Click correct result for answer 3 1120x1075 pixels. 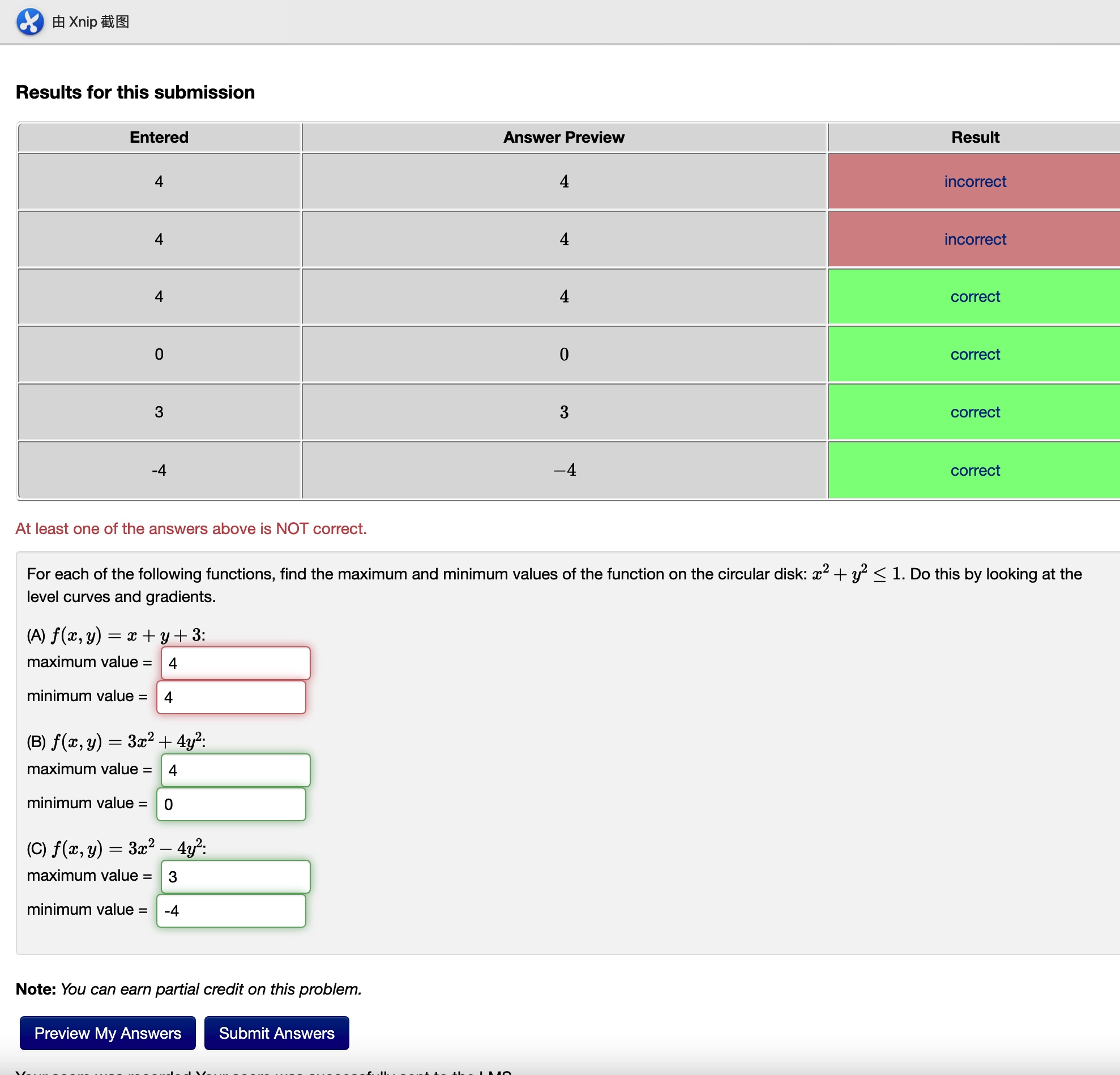(x=974, y=412)
